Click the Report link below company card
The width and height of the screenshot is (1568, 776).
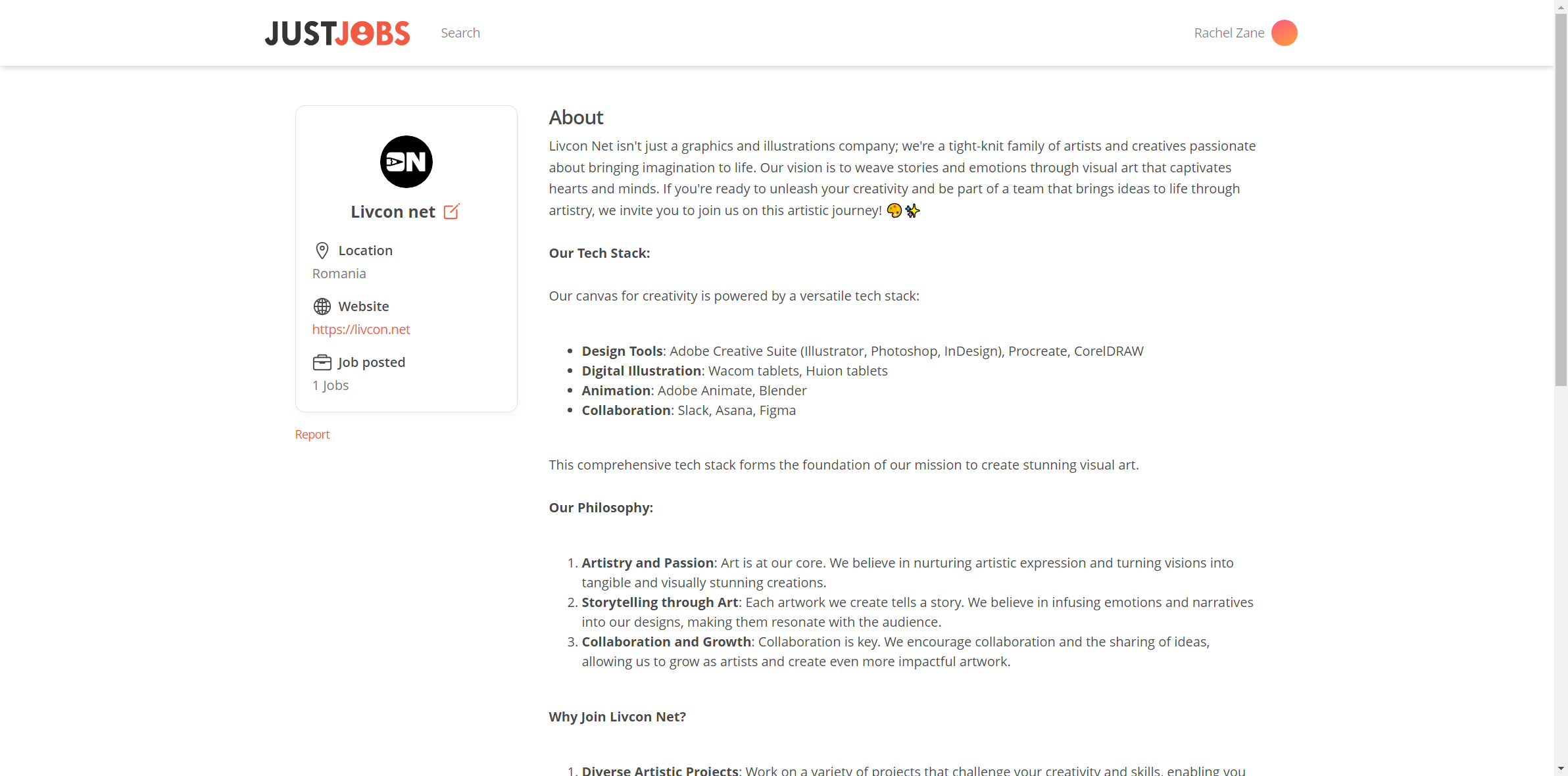pyautogui.click(x=312, y=435)
